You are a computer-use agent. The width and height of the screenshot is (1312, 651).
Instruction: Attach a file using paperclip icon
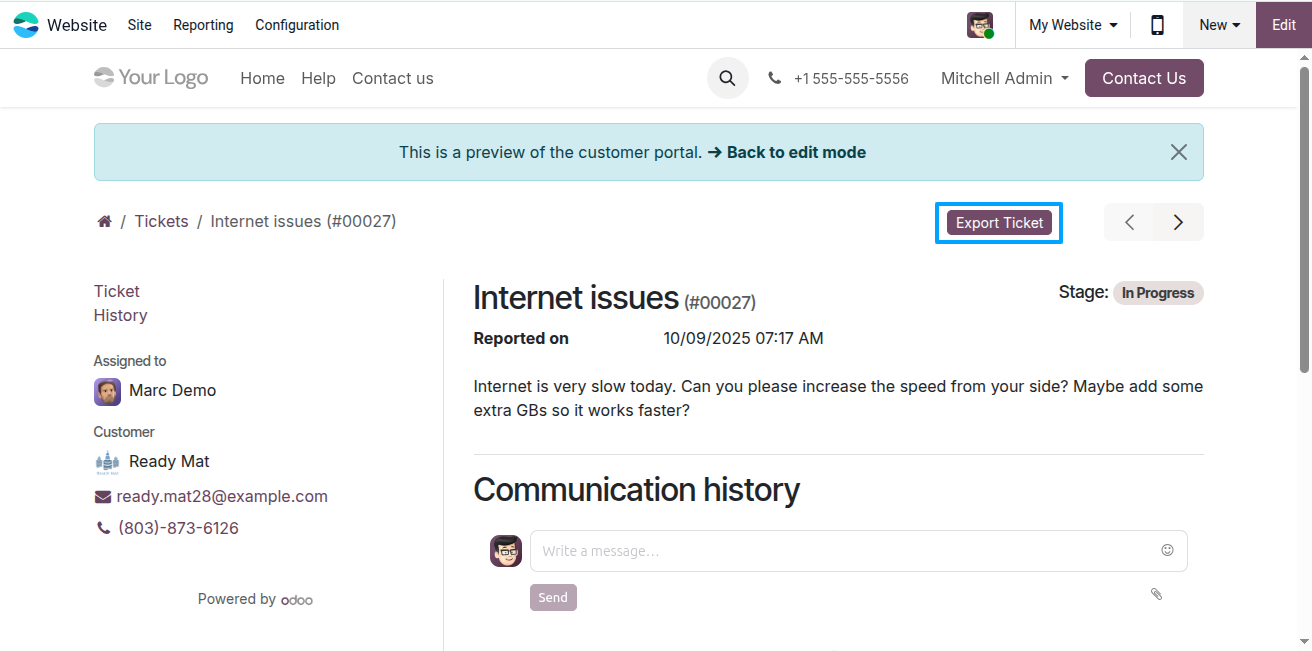coord(1157,594)
